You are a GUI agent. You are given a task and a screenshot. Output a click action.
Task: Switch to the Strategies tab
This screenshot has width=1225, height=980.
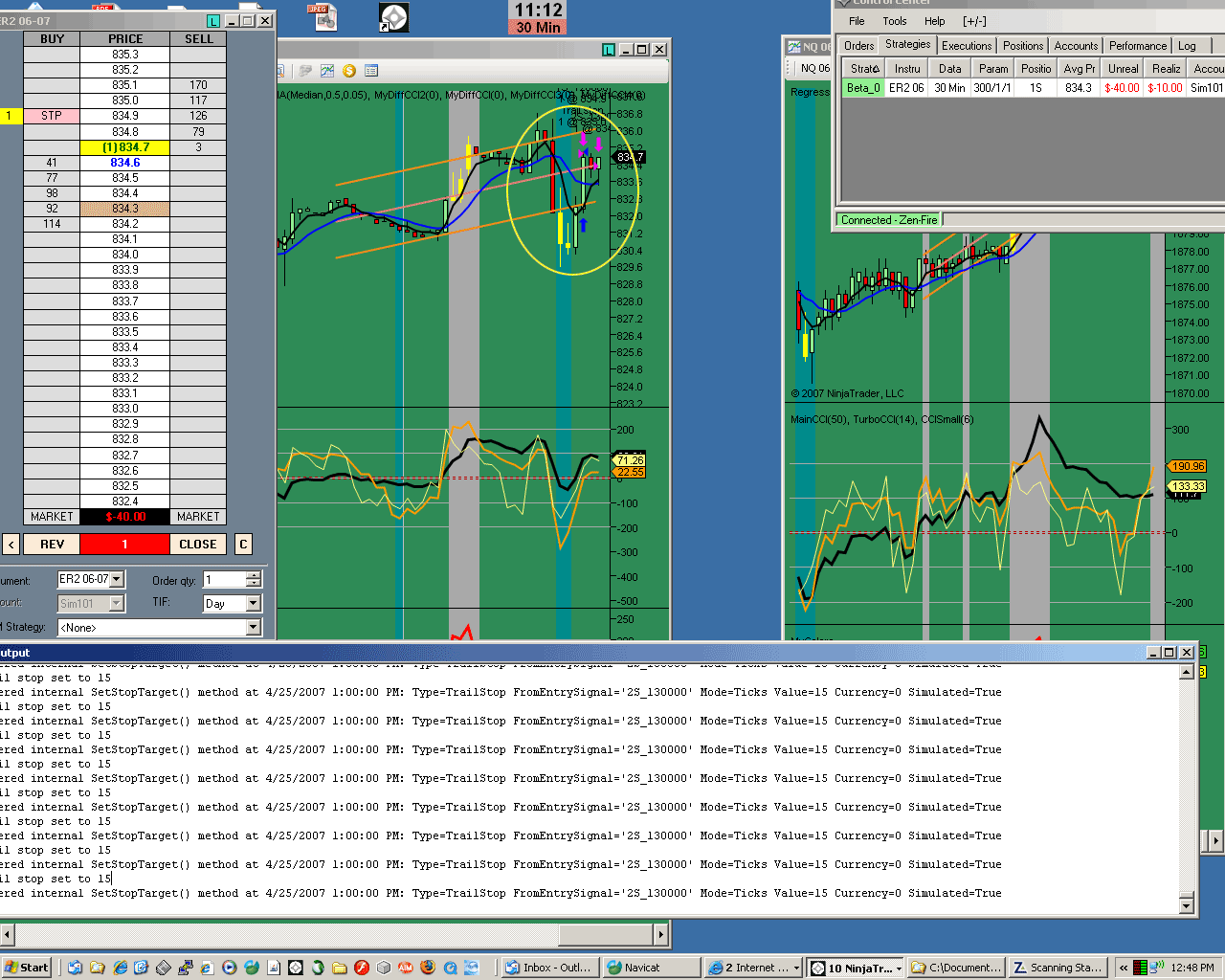907,44
